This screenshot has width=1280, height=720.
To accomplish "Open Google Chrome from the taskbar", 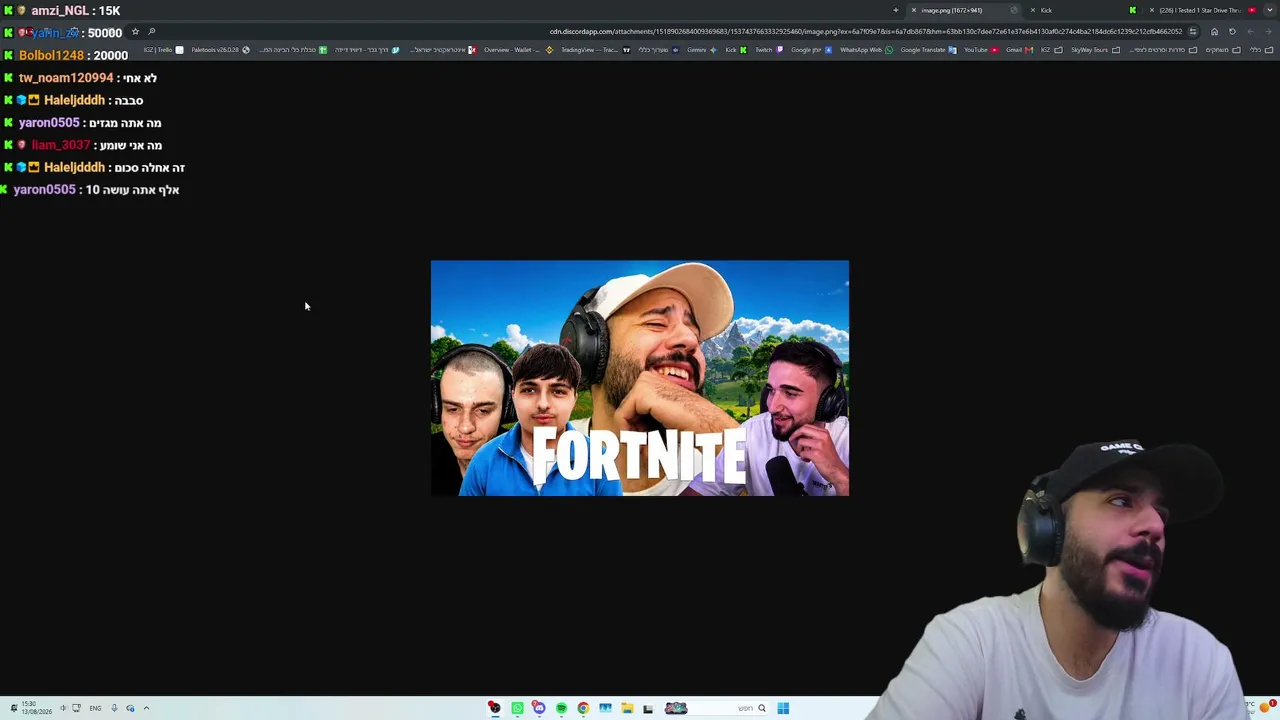I will pyautogui.click(x=583, y=708).
